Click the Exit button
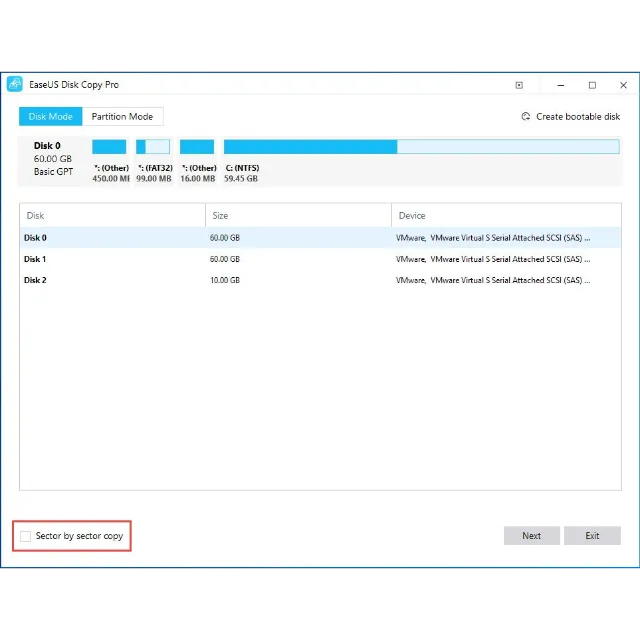 592,536
